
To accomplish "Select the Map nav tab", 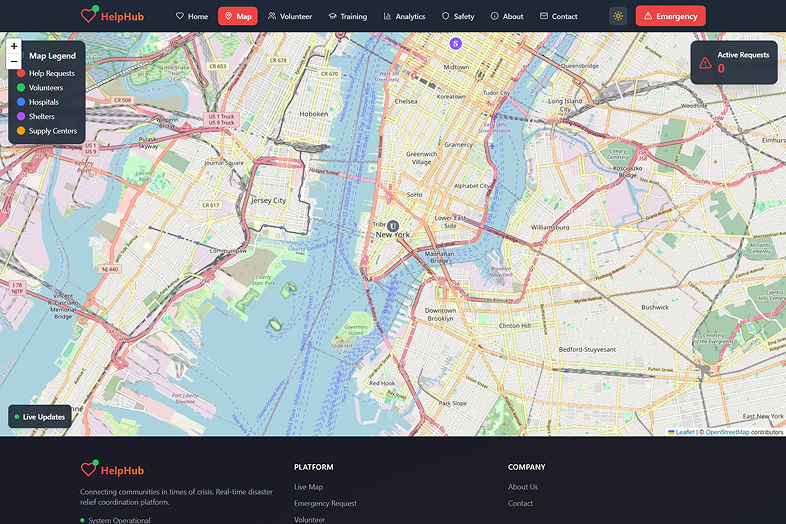I will point(238,16).
